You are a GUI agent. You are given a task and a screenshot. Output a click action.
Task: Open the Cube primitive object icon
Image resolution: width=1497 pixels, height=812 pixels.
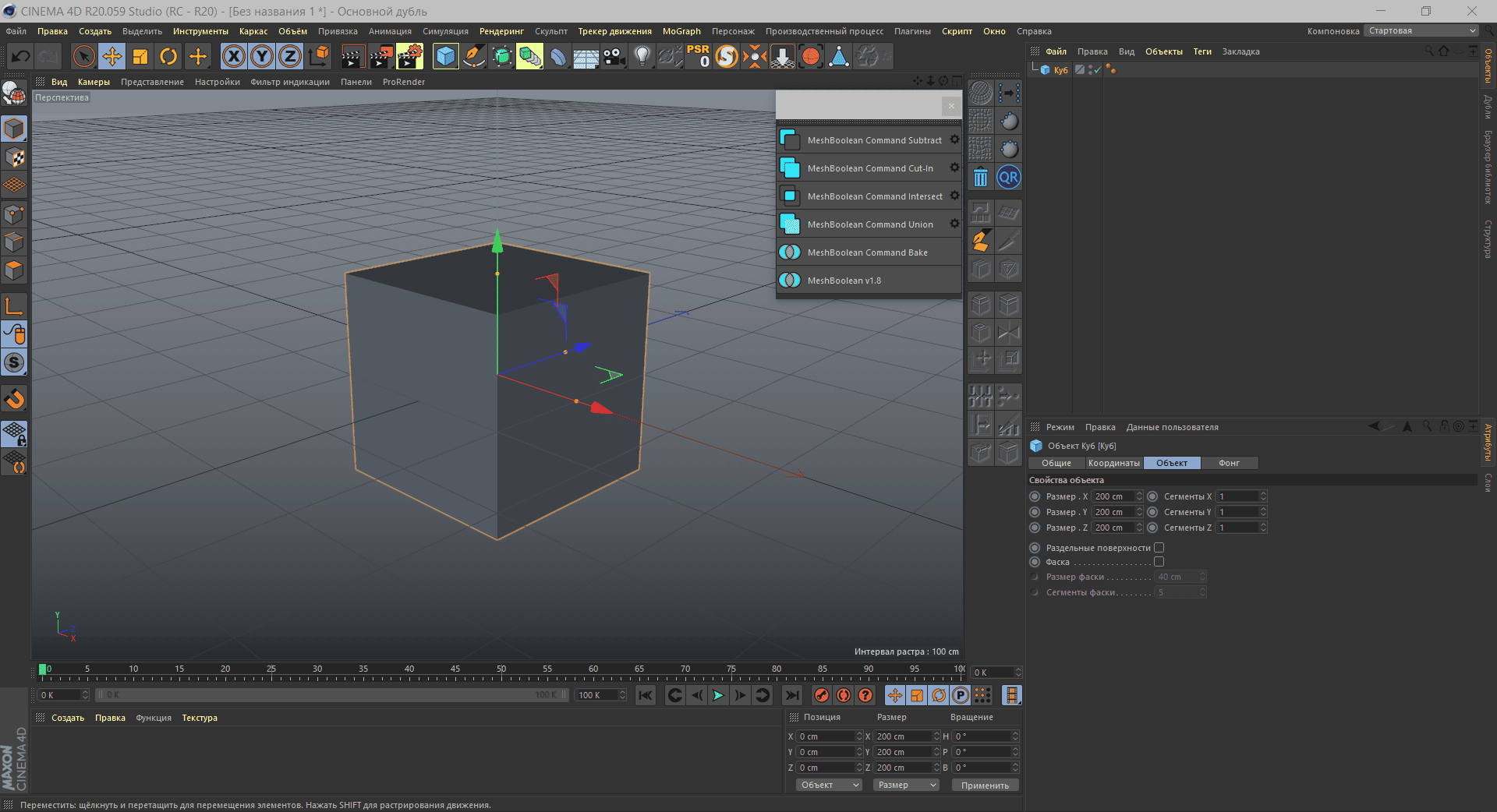point(445,56)
